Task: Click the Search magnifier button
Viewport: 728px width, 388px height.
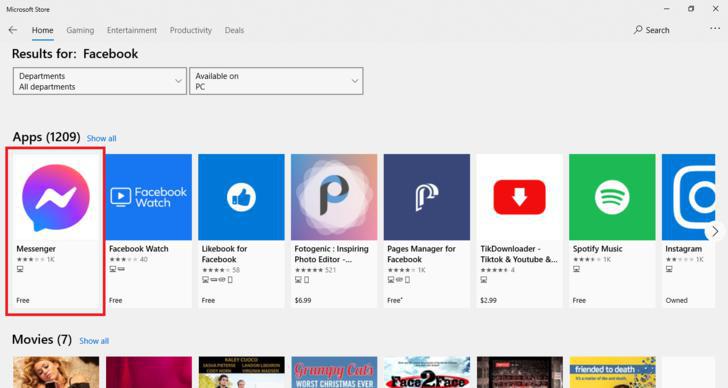Action: click(651, 30)
